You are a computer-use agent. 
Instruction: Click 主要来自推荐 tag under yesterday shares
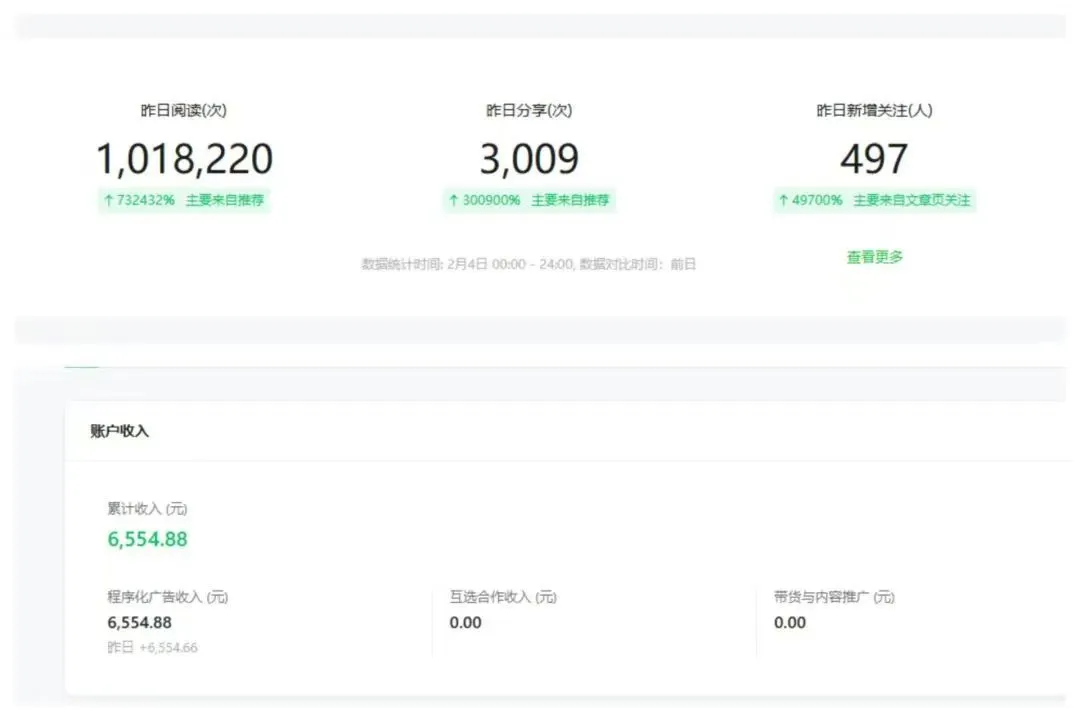click(570, 200)
